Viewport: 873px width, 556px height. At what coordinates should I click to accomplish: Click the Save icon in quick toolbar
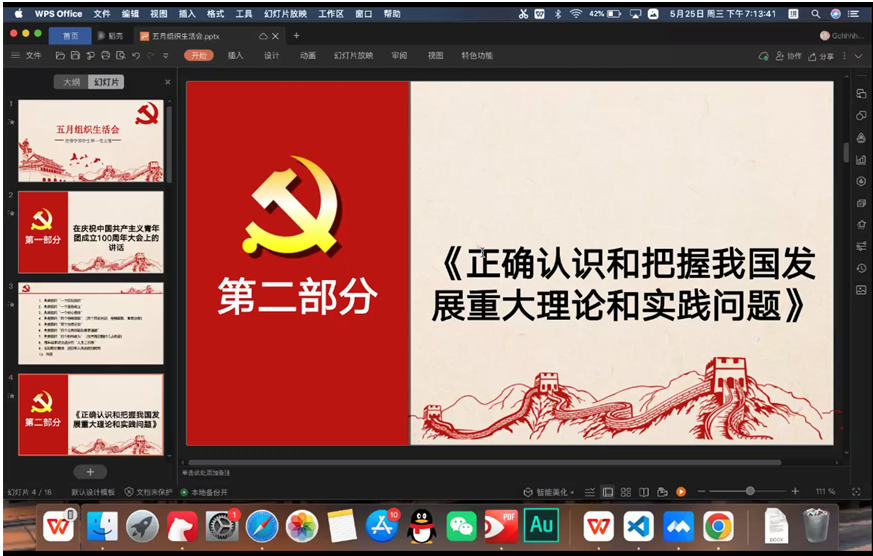(75, 56)
